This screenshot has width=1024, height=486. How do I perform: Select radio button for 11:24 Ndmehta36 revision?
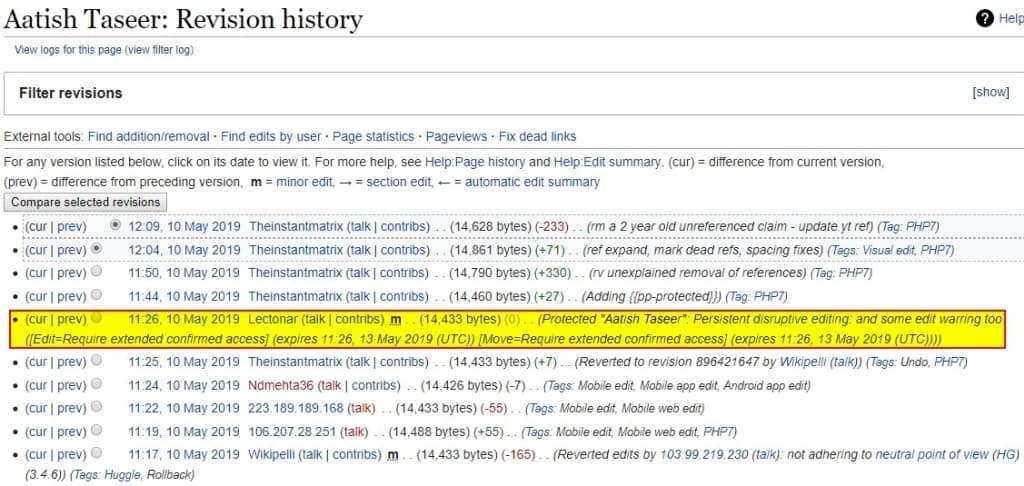96,385
